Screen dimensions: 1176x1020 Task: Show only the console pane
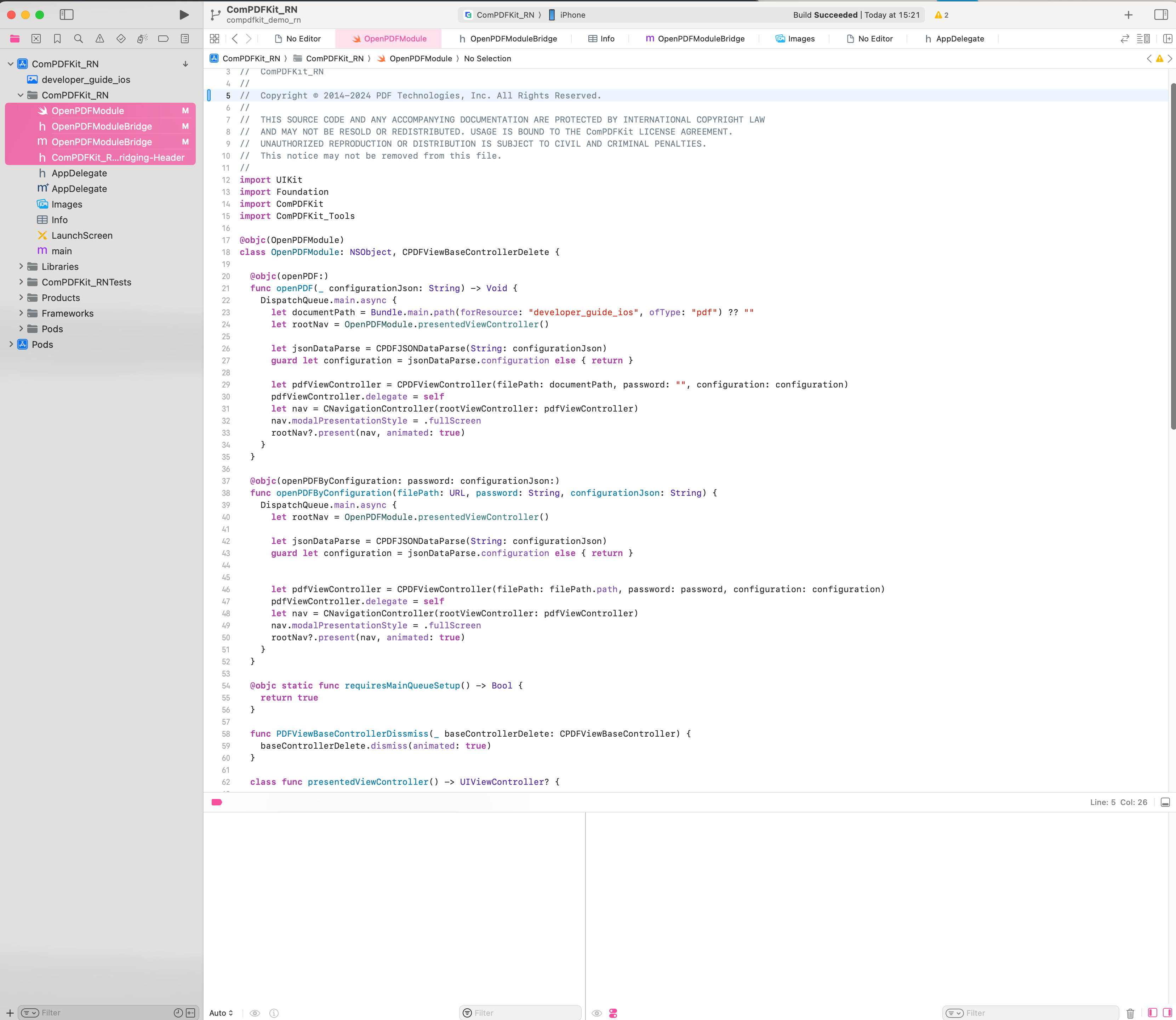(x=1167, y=1013)
